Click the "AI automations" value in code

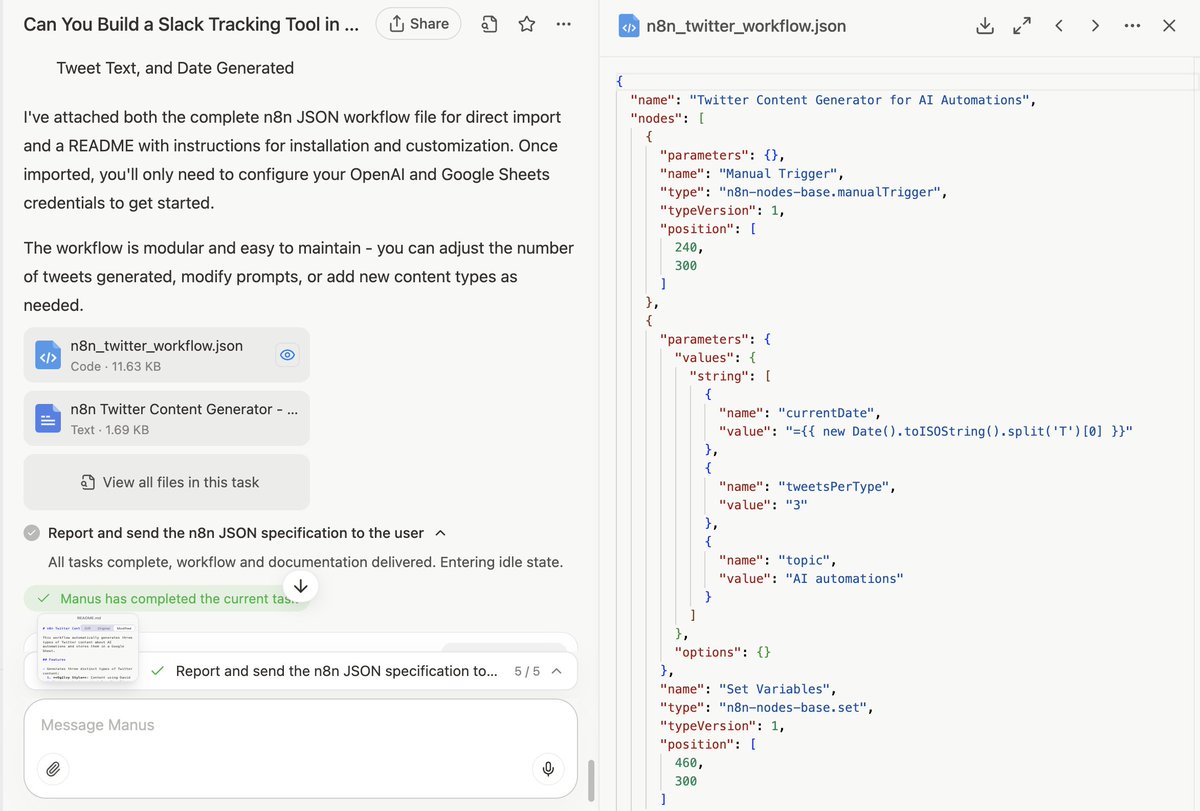(x=845, y=579)
